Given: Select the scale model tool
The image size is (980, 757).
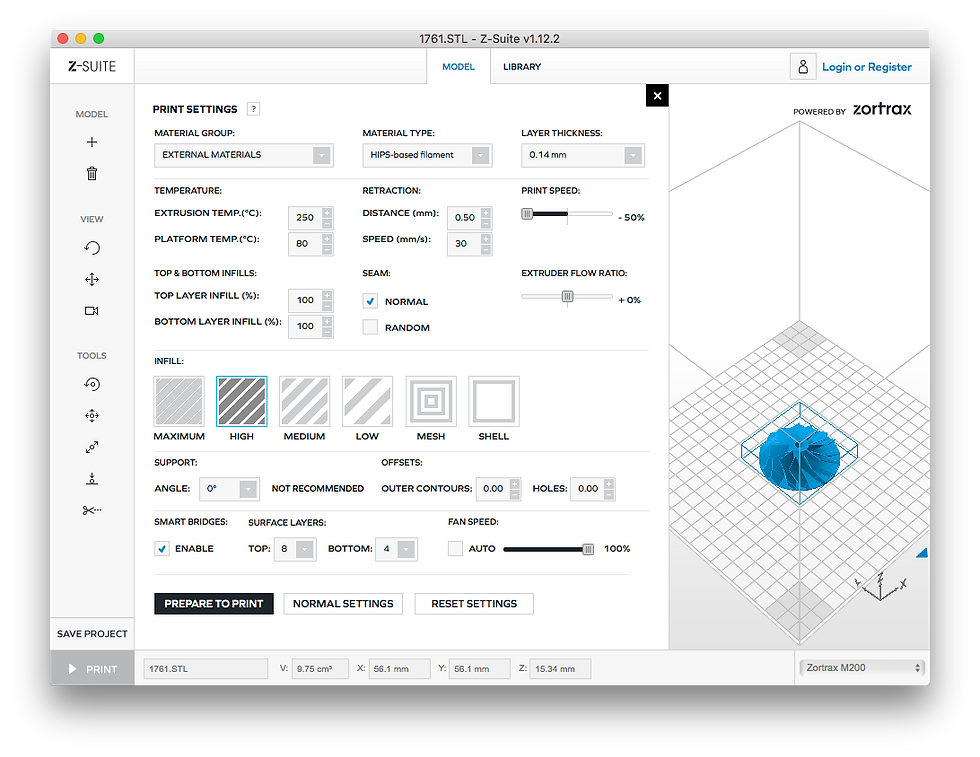Looking at the screenshot, I should pos(92,447).
